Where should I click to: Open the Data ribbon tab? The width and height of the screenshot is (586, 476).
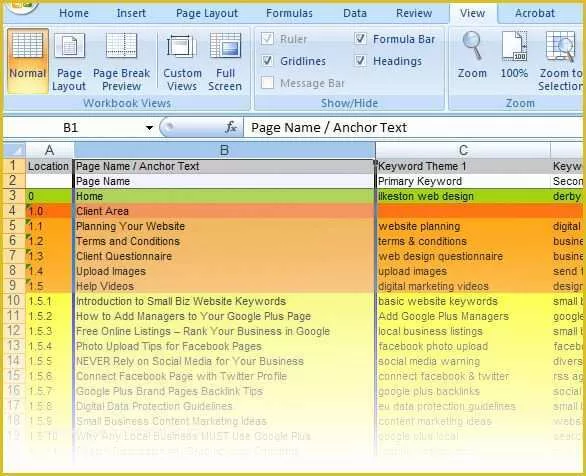coord(355,13)
